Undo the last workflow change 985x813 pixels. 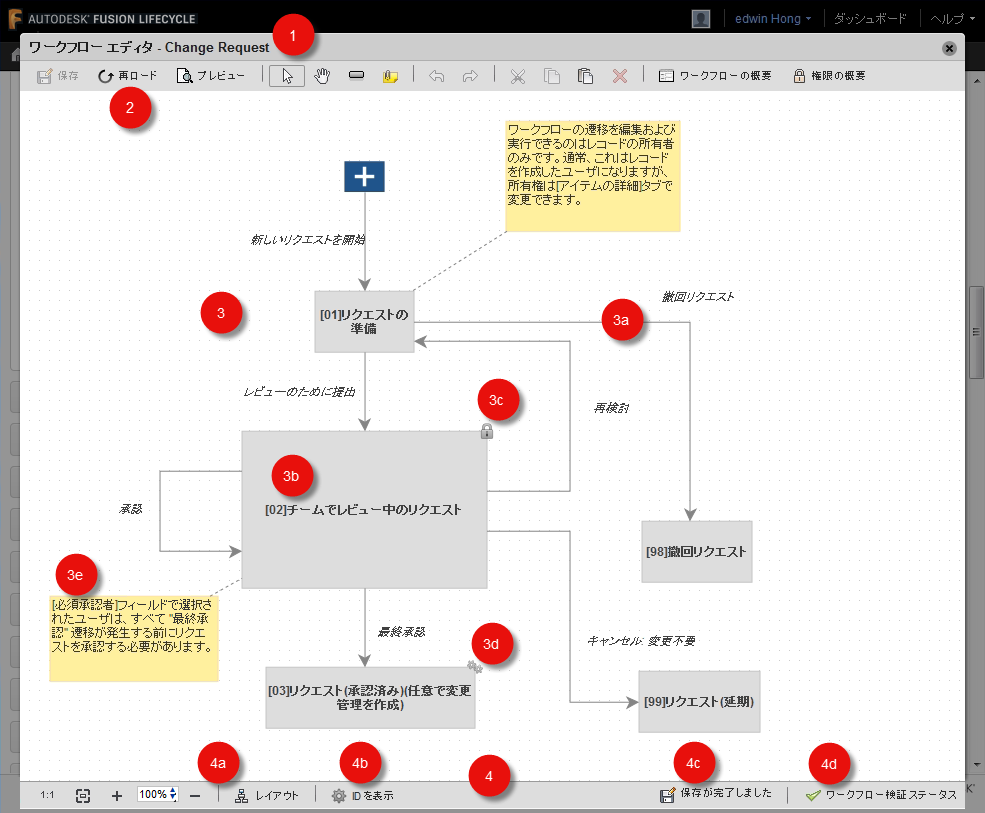coord(437,76)
